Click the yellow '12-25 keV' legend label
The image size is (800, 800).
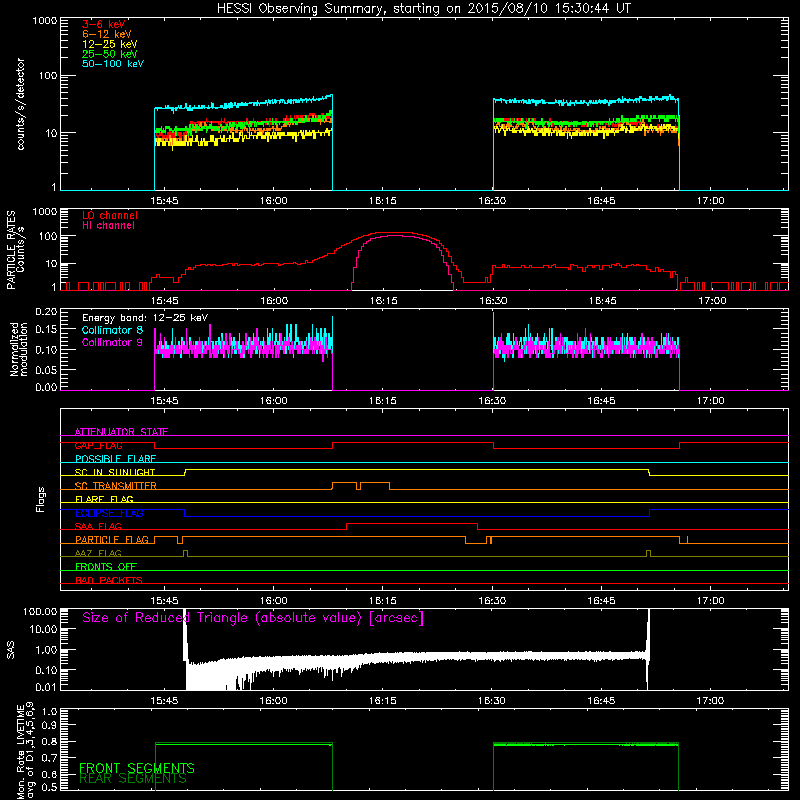pyautogui.click(x=110, y=44)
